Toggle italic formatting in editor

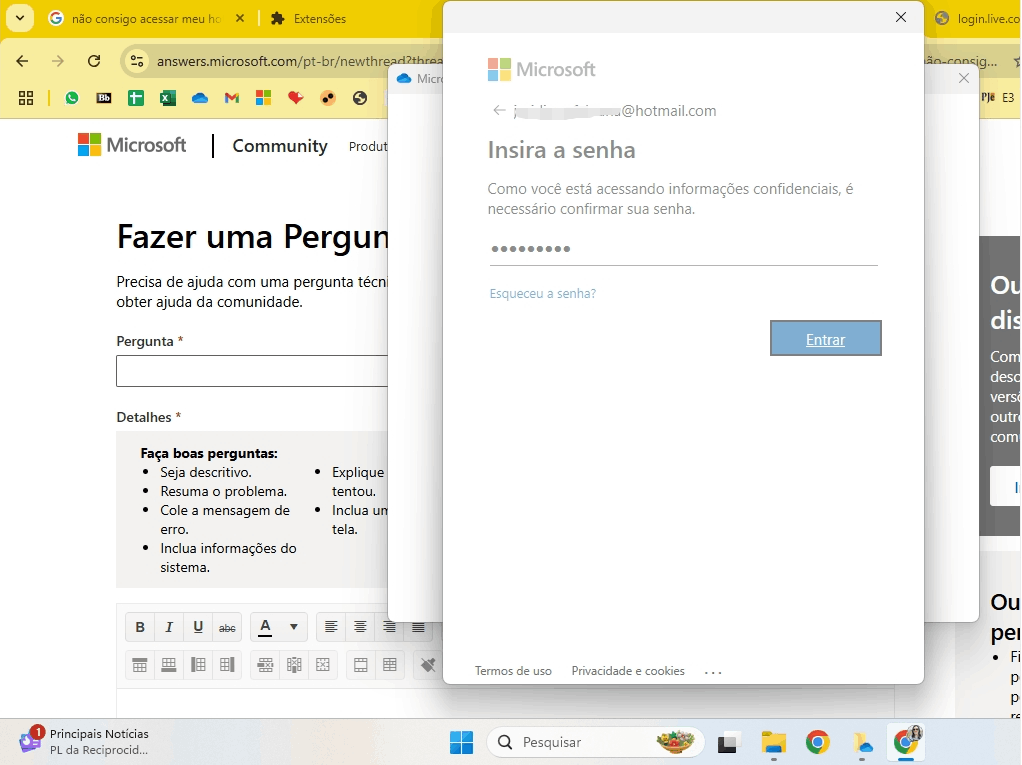tap(169, 627)
